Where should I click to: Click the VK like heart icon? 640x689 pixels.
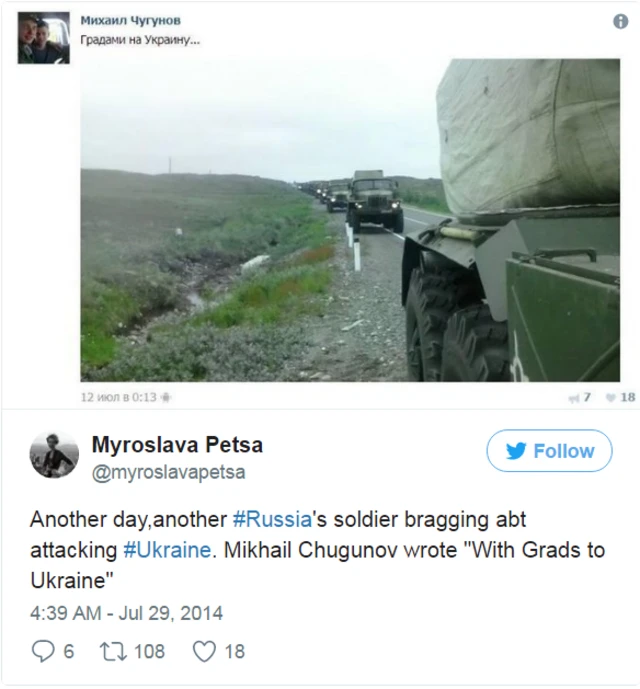(611, 398)
